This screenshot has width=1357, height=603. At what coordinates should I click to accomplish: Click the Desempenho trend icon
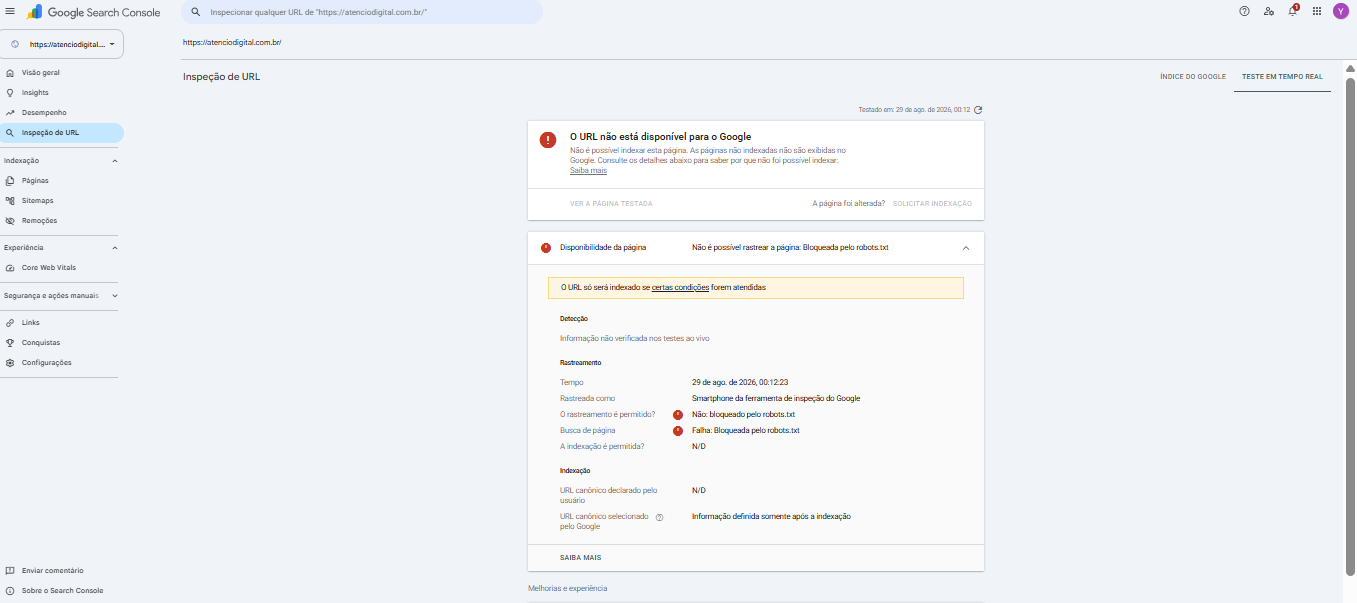[x=10, y=113]
